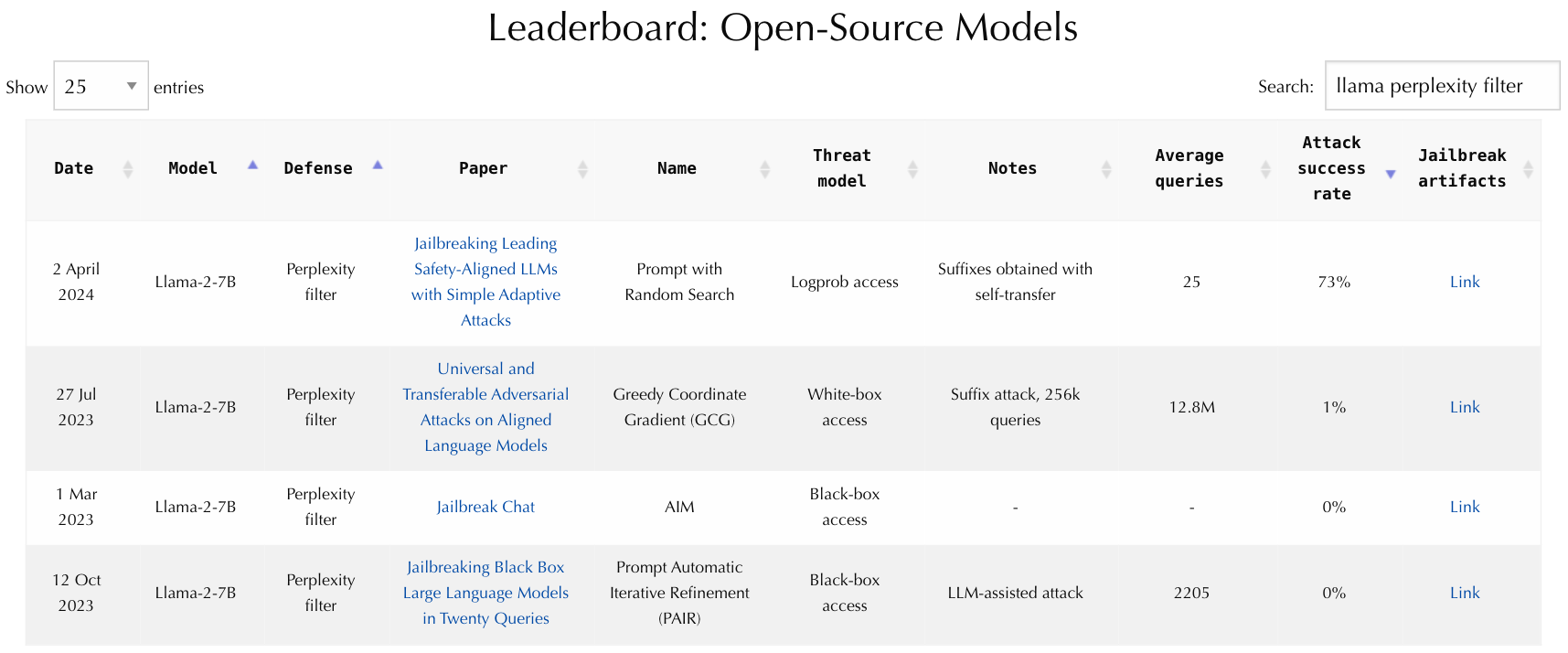Click the Paper column header text

[483, 168]
